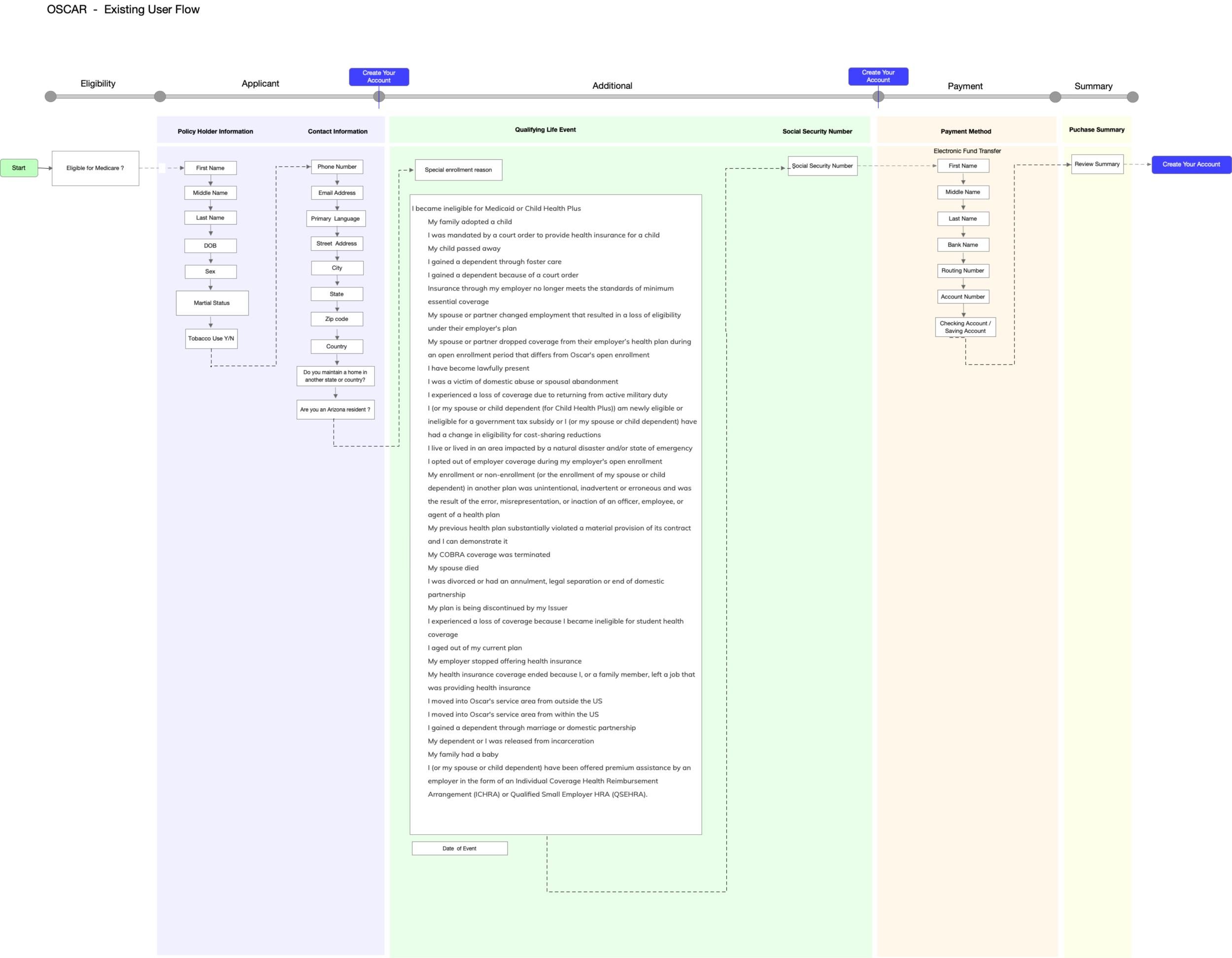
Task: Select First Name box under Policy Holder Information
Action: tap(210, 168)
